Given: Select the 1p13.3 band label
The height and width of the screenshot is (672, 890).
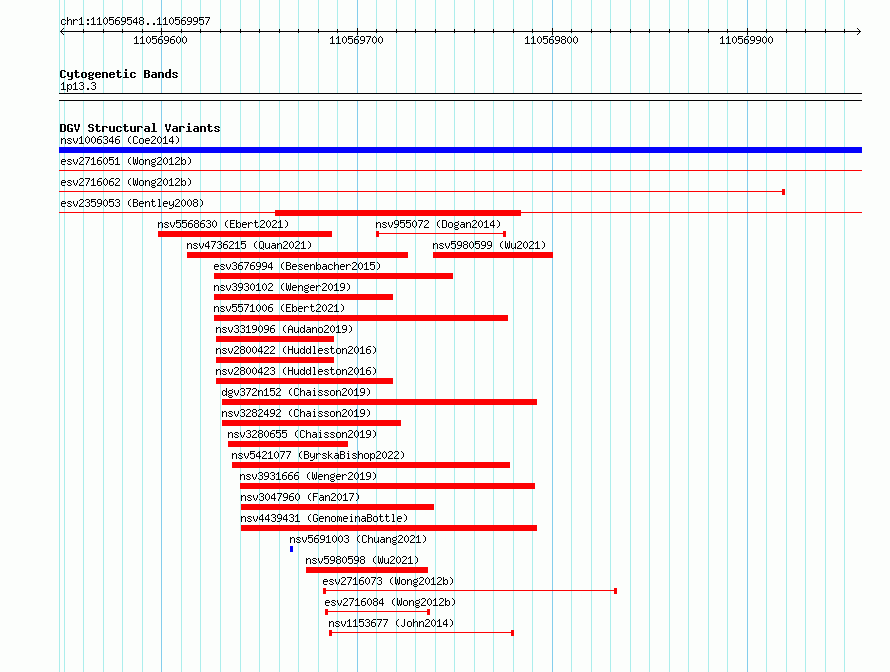Looking at the screenshot, I should click(x=78, y=86).
